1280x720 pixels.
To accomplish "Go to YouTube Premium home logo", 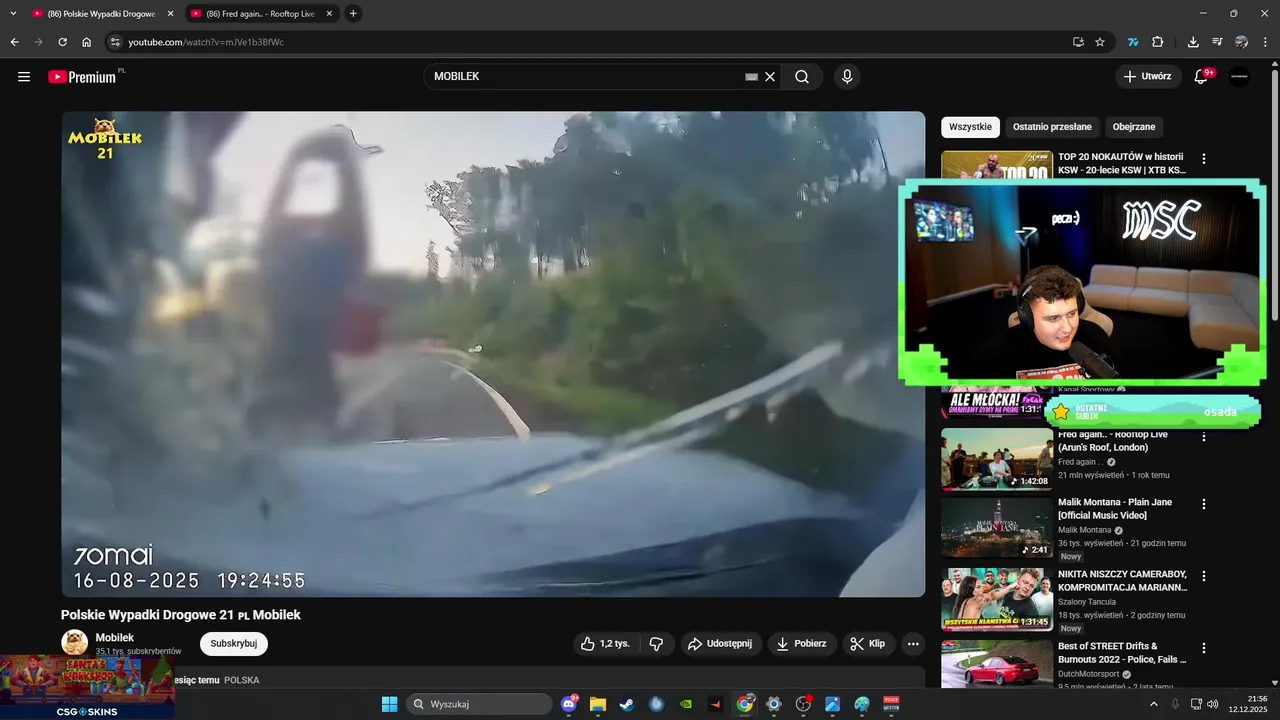I will [x=84, y=77].
